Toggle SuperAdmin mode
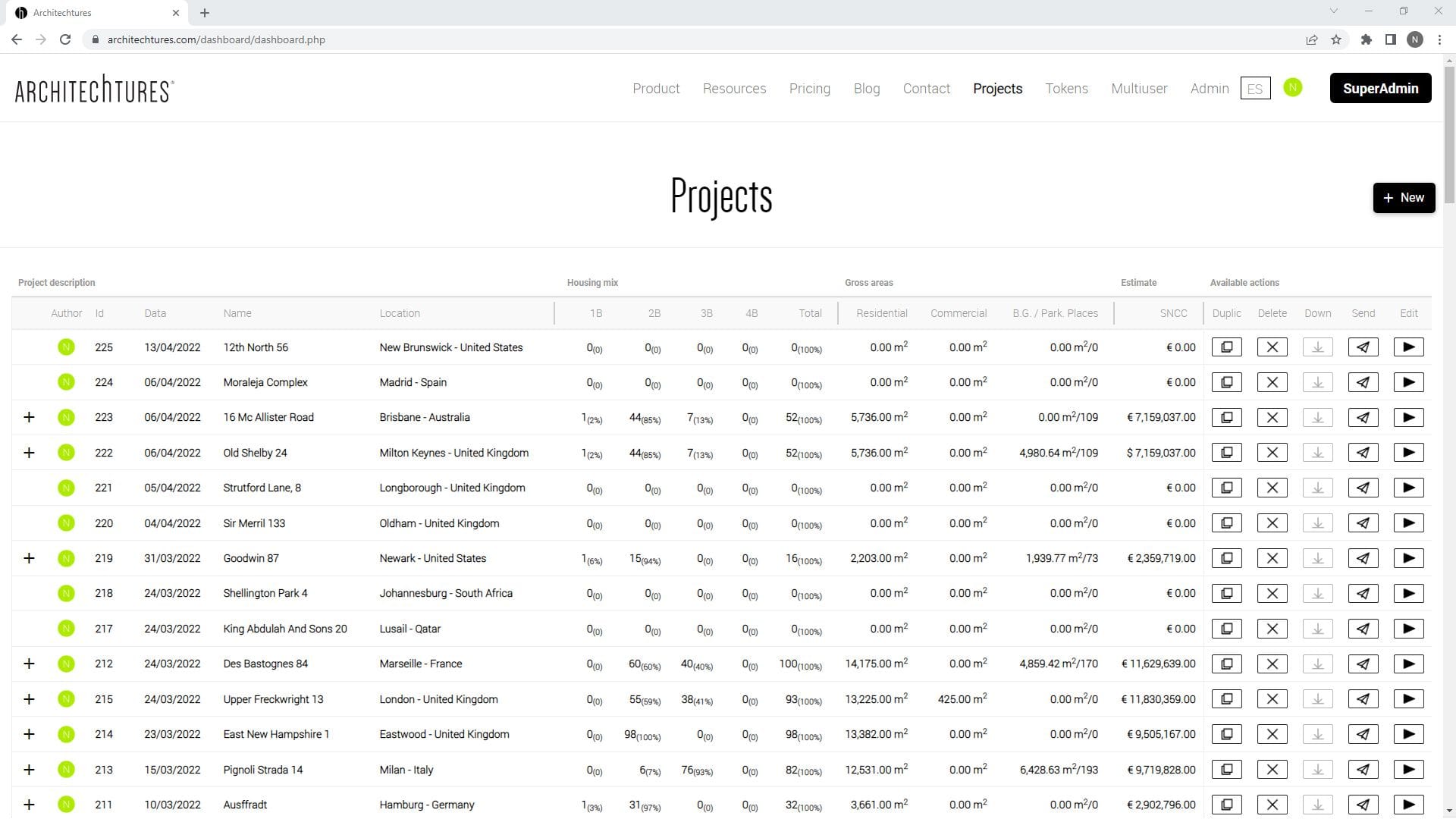Image resolution: width=1456 pixels, height=819 pixels. [1380, 88]
